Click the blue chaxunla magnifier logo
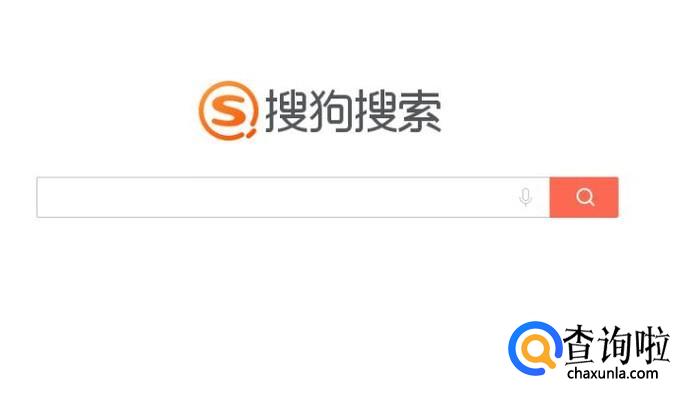Screen dimensions: 682x404 point(535,348)
